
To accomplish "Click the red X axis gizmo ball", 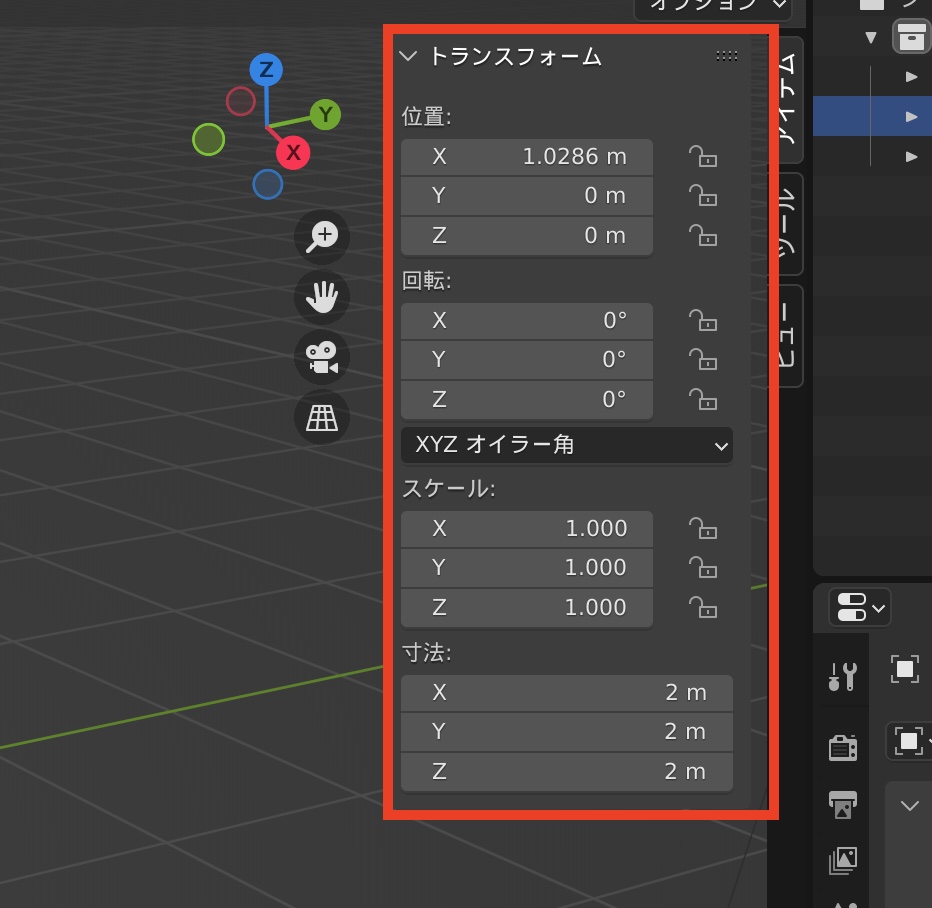I will pos(293,152).
